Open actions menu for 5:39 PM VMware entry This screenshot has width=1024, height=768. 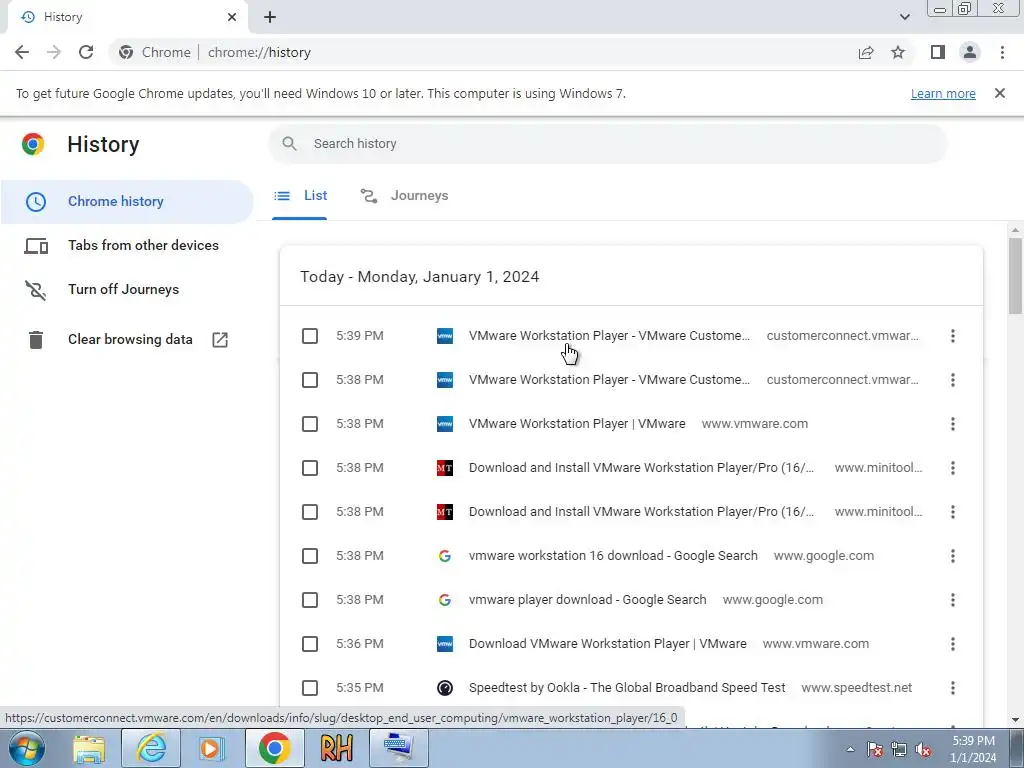[952, 336]
